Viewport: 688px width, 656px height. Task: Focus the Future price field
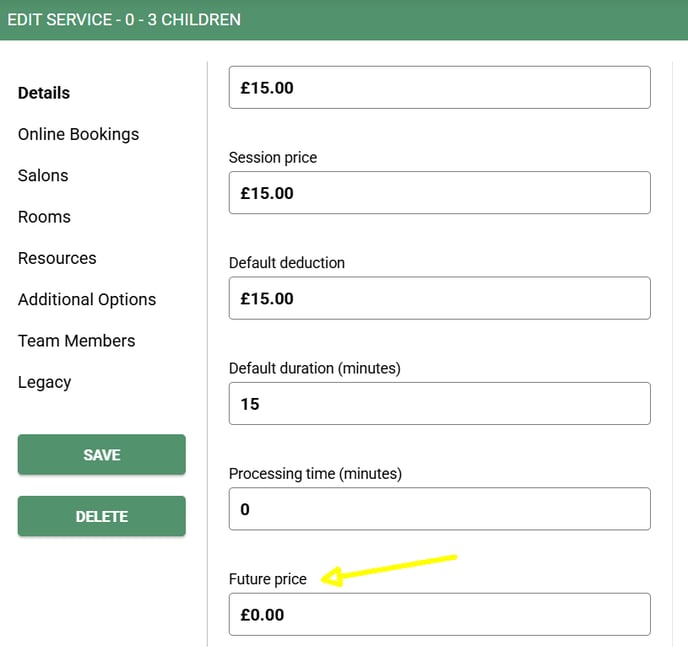pyautogui.click(x=440, y=614)
